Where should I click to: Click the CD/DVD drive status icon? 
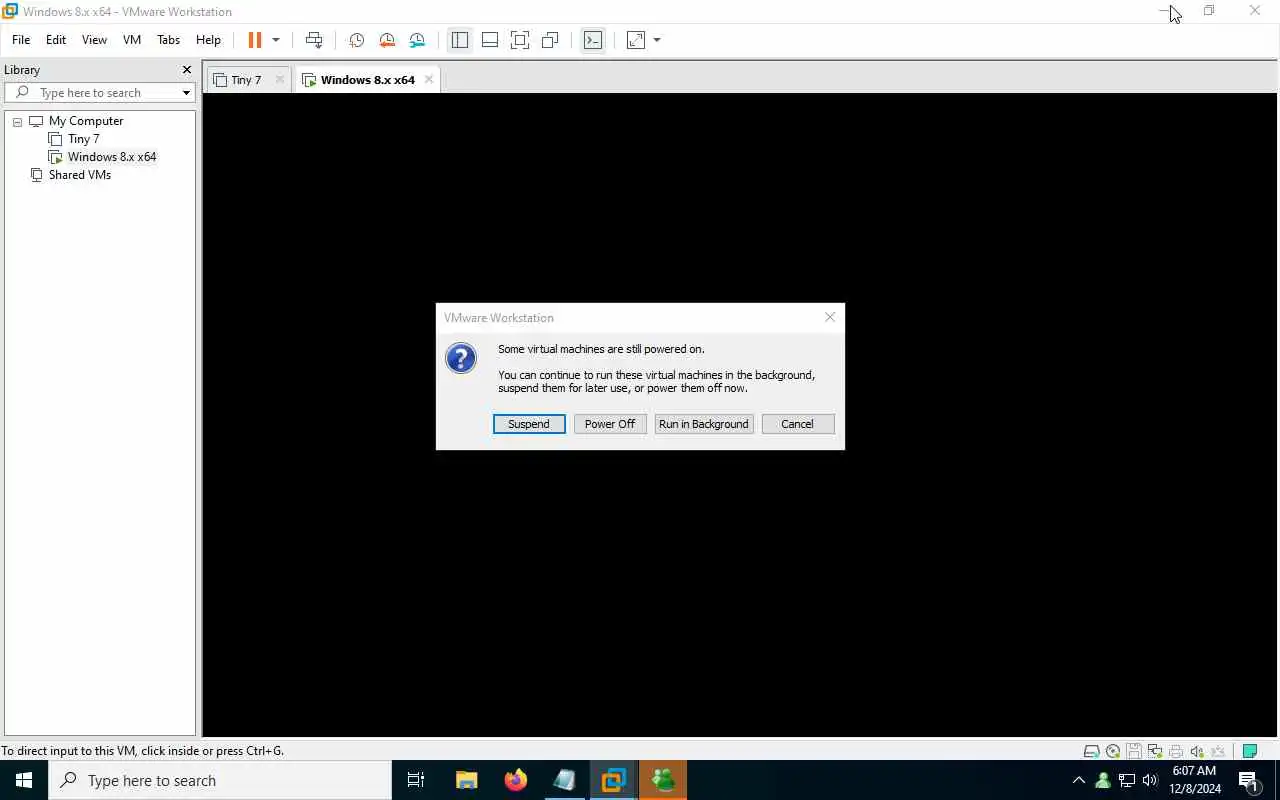pos(1113,751)
